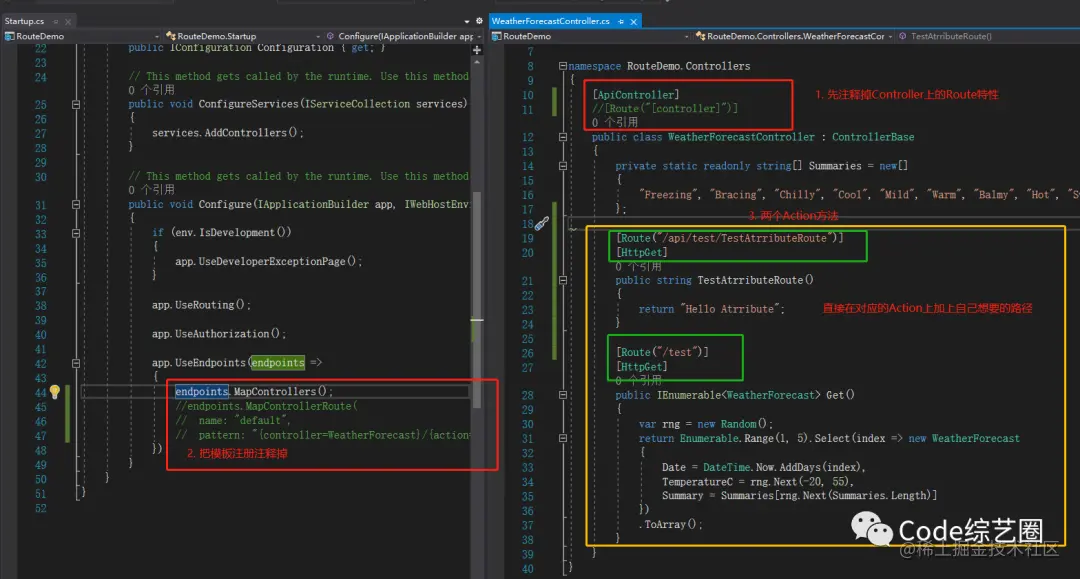Collapse the if IsDevelopment block at line 33
1080x579 pixels.
[x=76, y=233]
